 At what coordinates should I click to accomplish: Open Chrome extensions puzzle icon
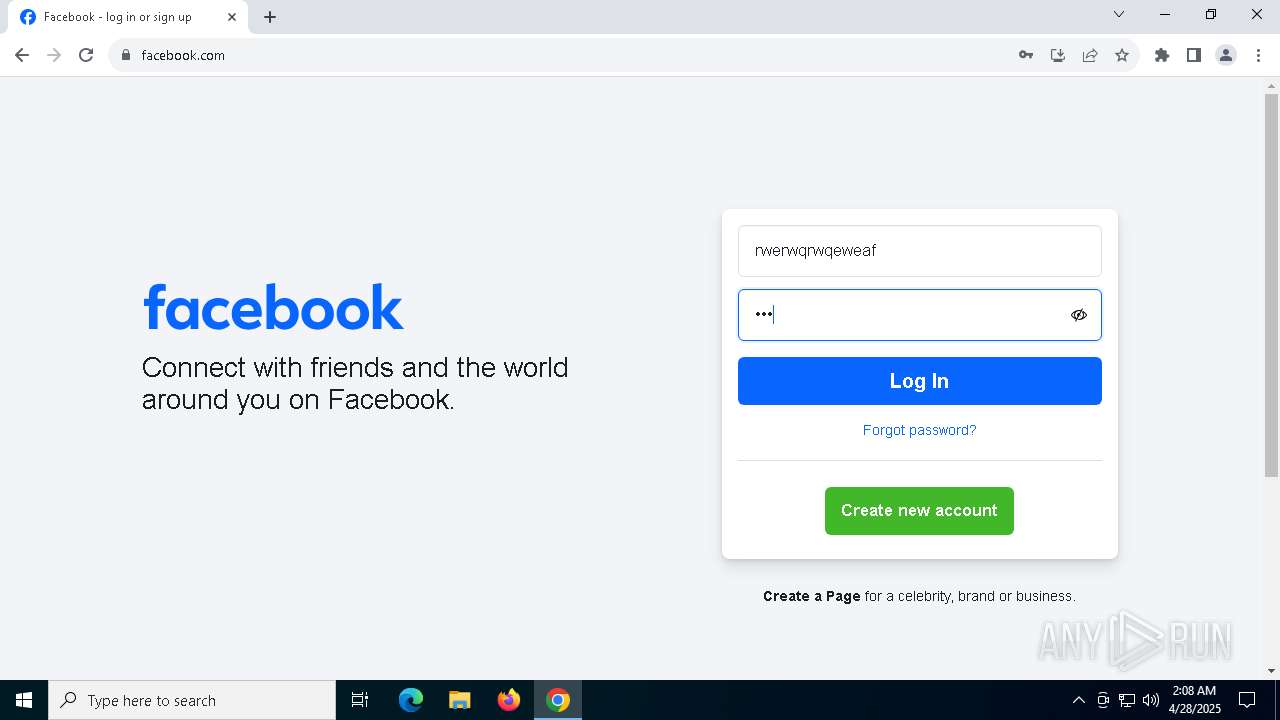point(1162,55)
